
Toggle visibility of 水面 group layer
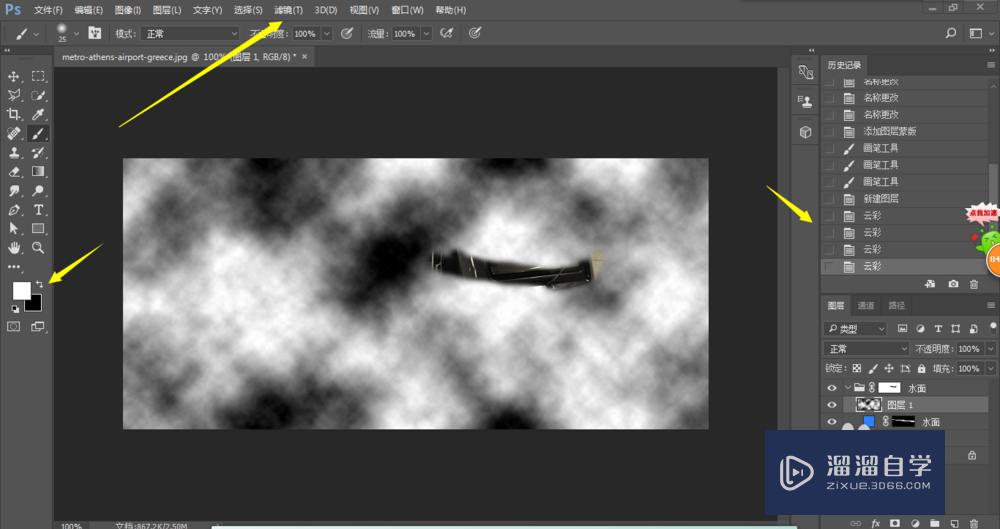tap(832, 388)
